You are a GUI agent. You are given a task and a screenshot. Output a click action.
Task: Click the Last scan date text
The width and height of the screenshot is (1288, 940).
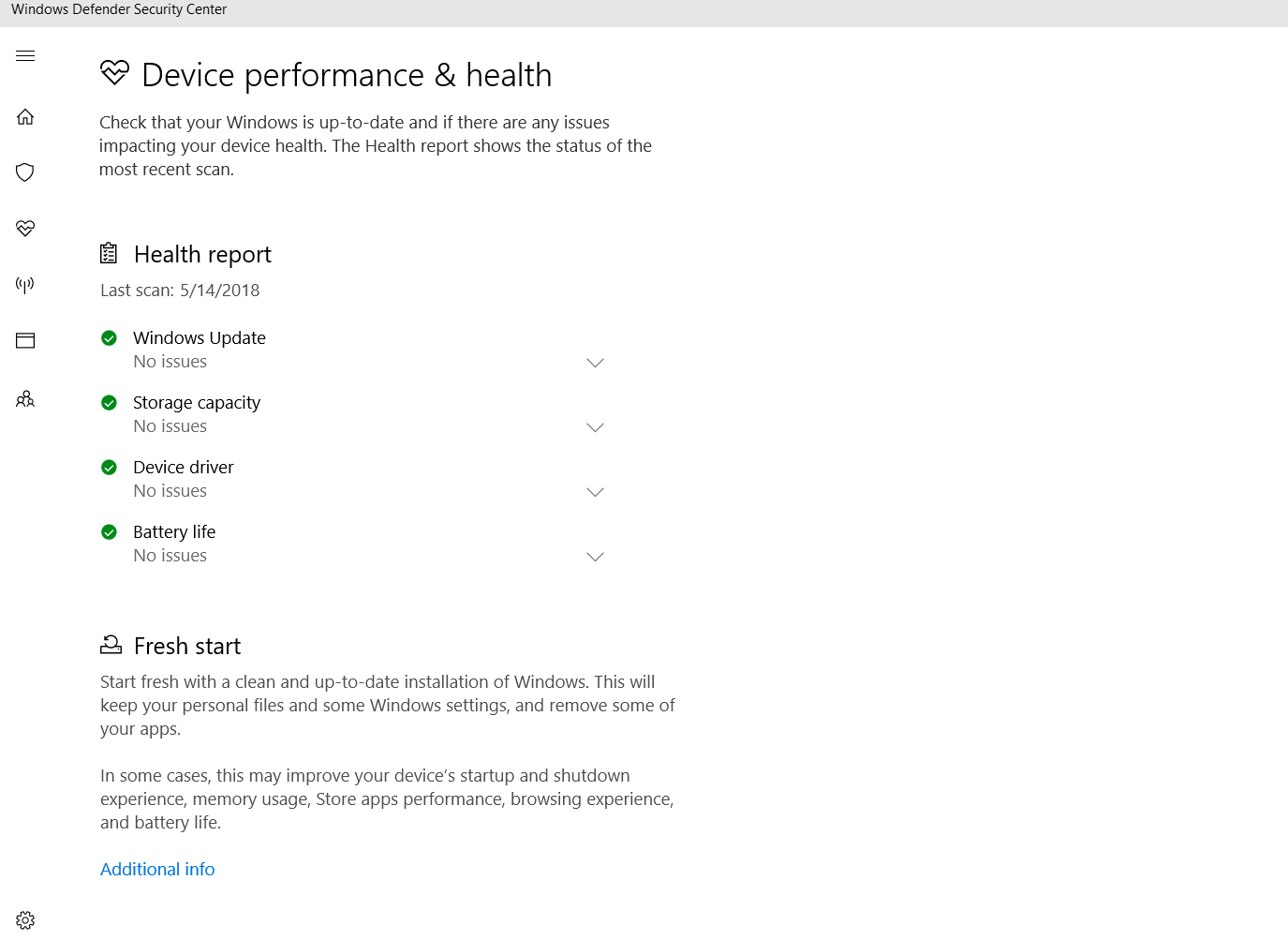179,290
